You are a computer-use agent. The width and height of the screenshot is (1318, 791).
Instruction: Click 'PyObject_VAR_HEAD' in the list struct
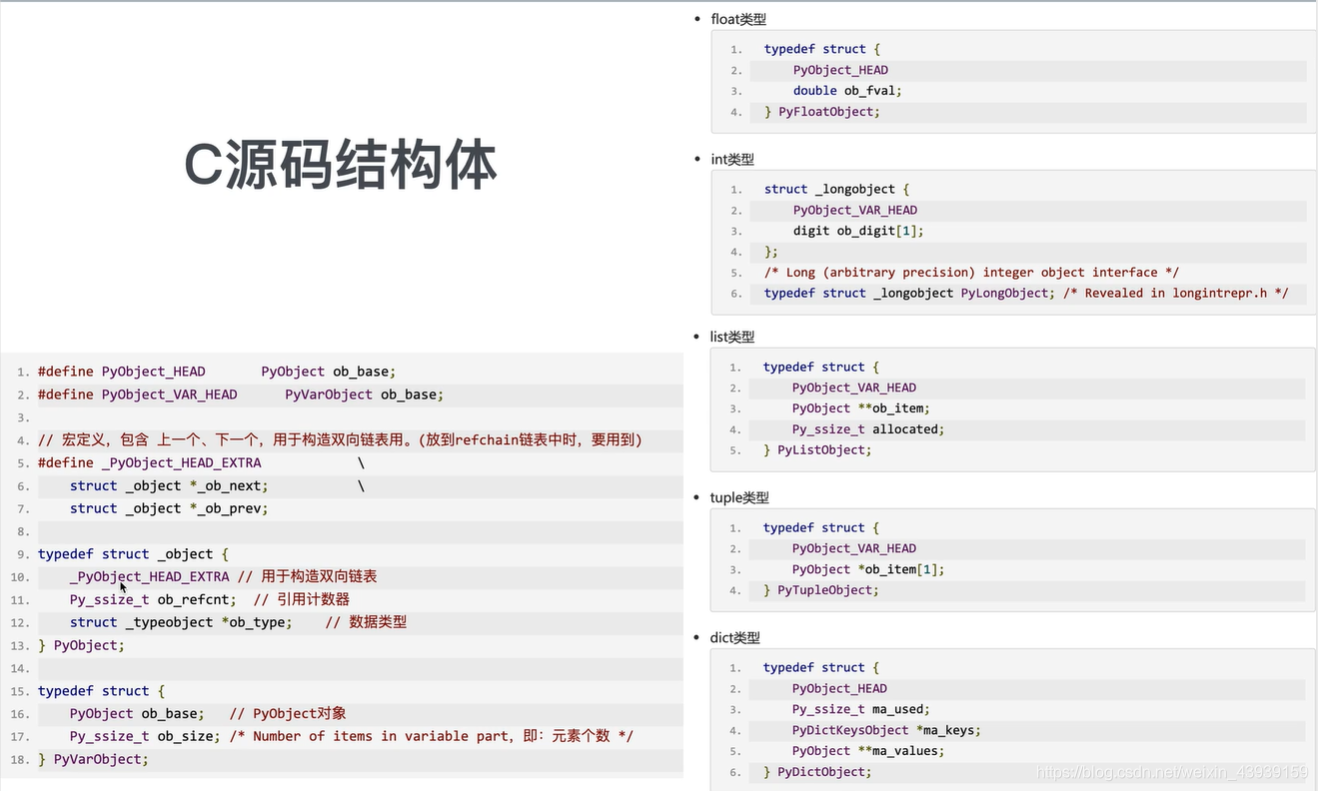click(x=854, y=387)
